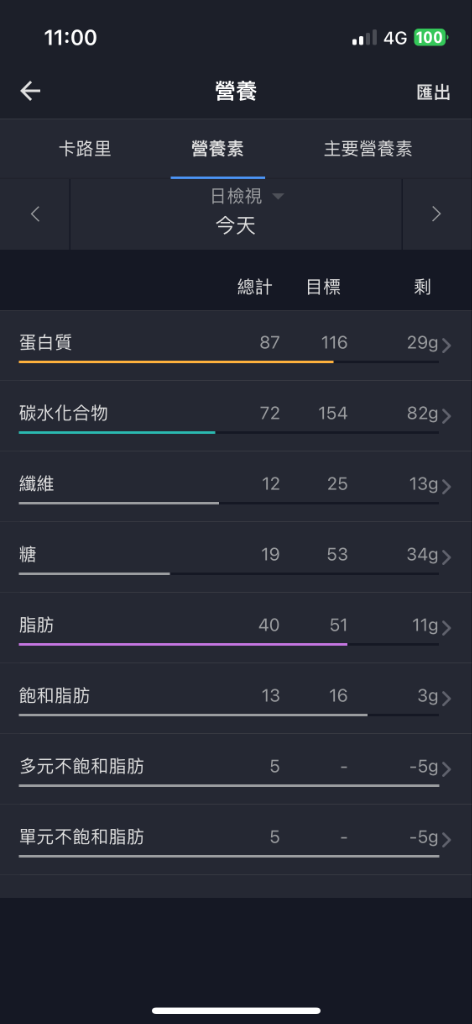Open 纖維 row chevron arrow
Screen dimensions: 472x1024
tap(447, 487)
